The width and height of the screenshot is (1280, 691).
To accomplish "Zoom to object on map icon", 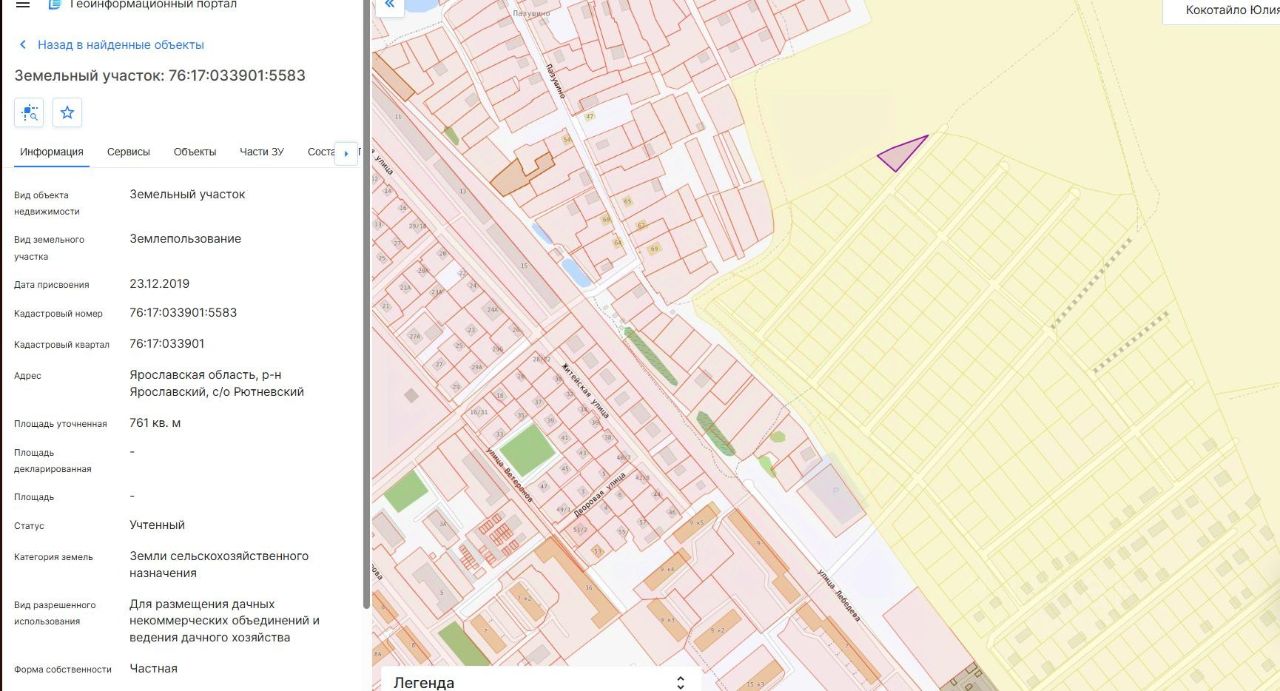I will pos(29,113).
